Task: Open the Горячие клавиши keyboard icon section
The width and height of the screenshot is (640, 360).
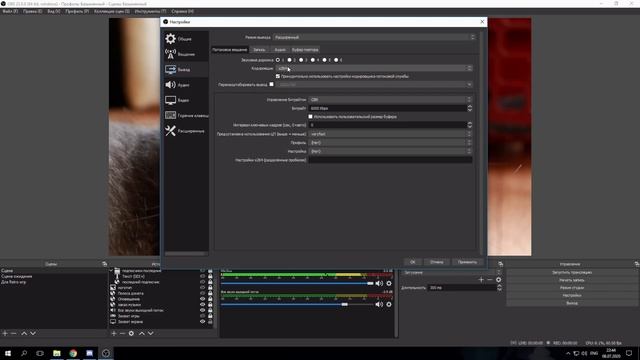Action: 171,116
